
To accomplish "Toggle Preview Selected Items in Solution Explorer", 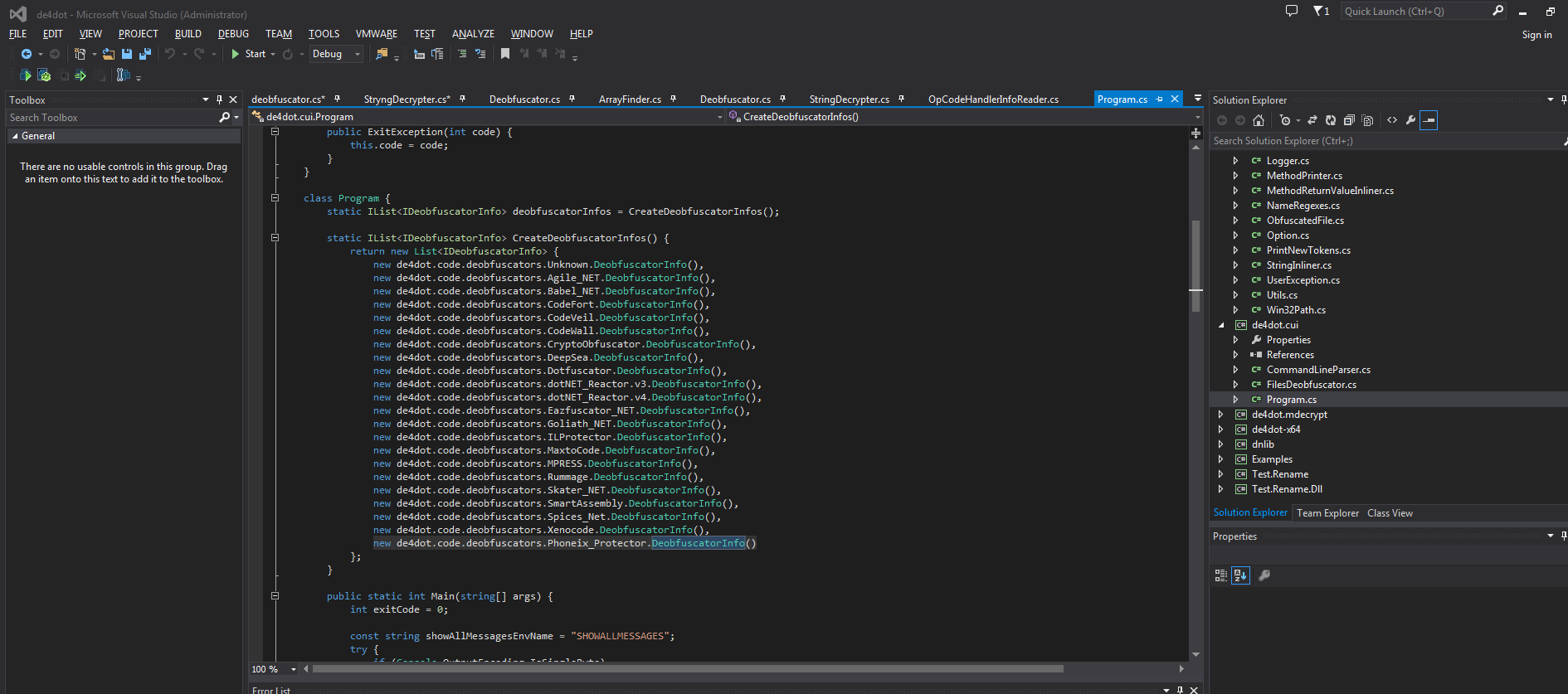I will point(1429,120).
